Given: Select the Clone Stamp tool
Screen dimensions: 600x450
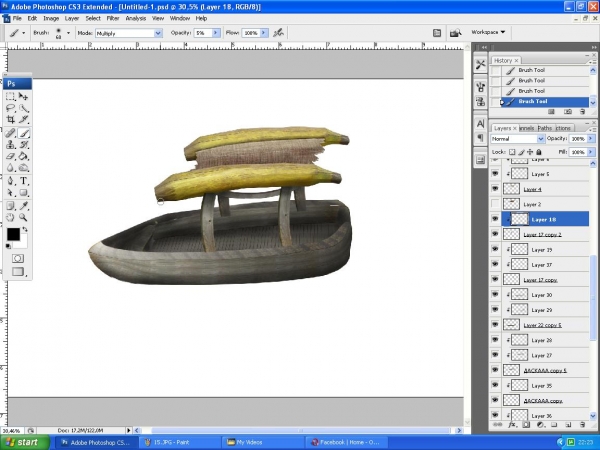Looking at the screenshot, I should coord(11,145).
